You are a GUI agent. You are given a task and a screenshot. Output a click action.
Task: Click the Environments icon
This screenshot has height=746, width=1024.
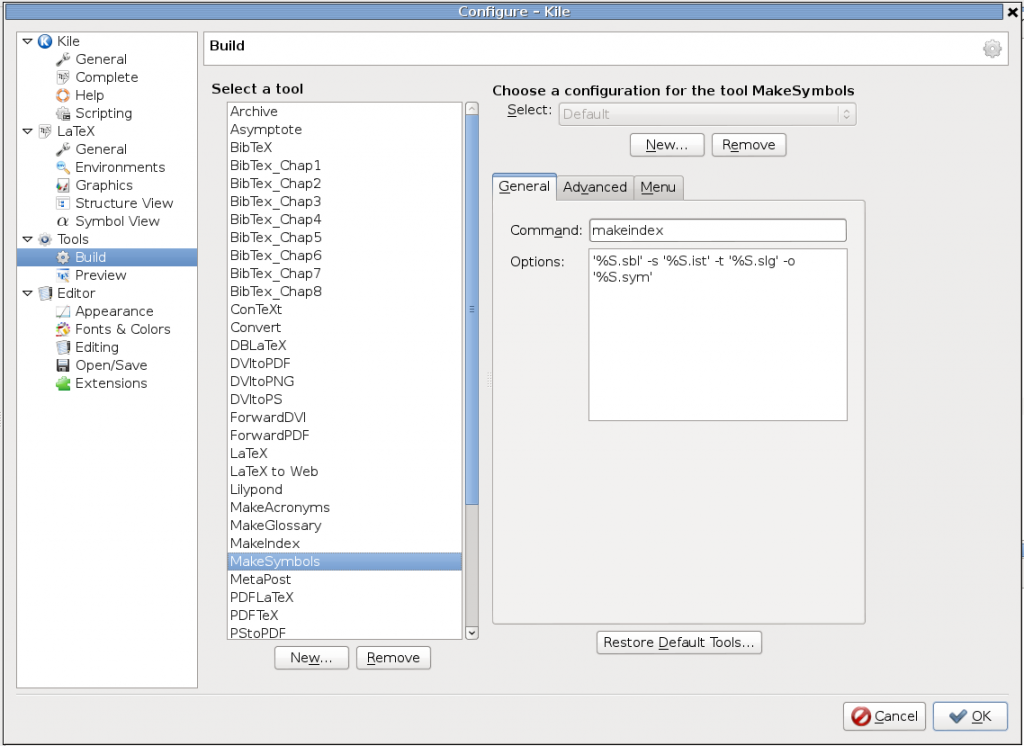tap(63, 167)
